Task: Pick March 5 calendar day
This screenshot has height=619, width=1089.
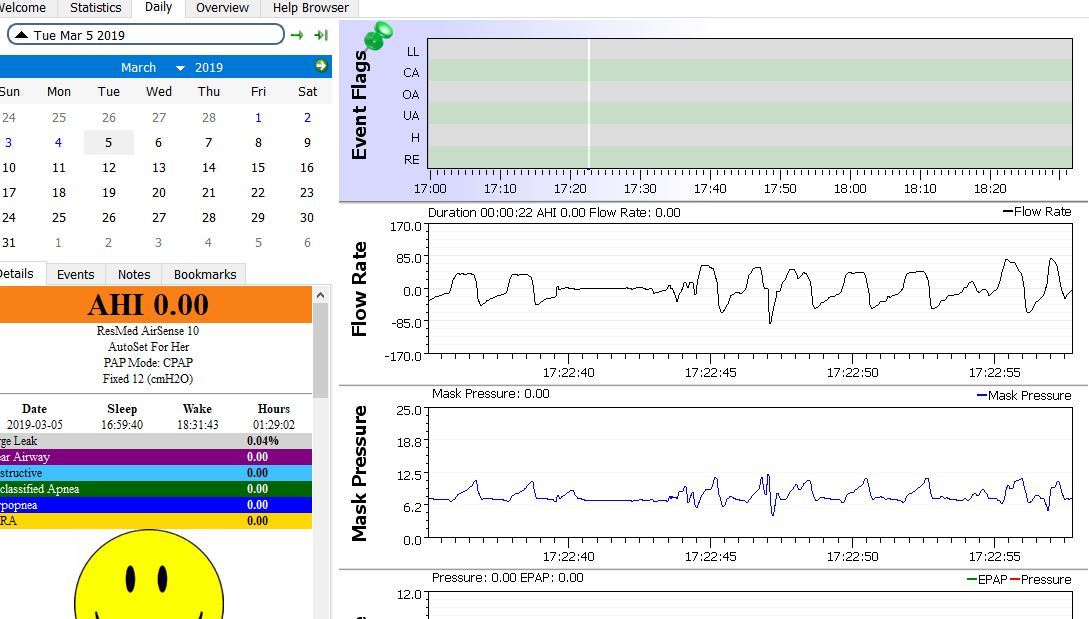Action: (x=108, y=142)
